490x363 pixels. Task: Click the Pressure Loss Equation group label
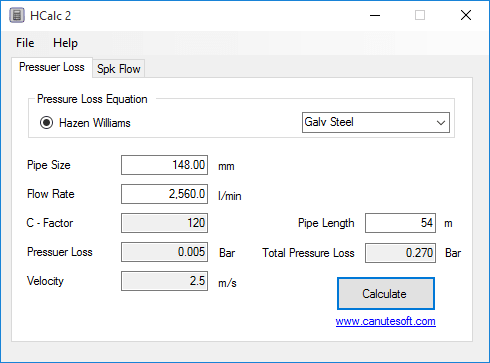92,99
